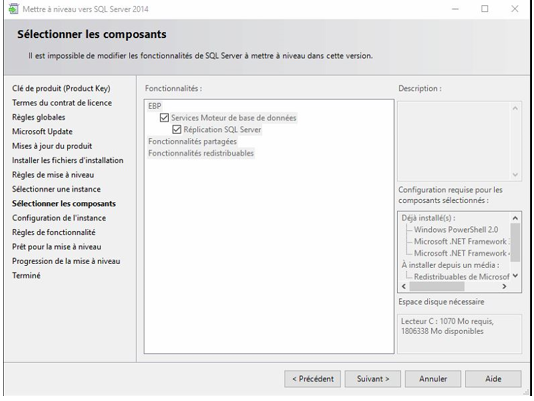Toggle Services Moteur de base de données checkbox
This screenshot has height=401, width=534.
[164, 118]
